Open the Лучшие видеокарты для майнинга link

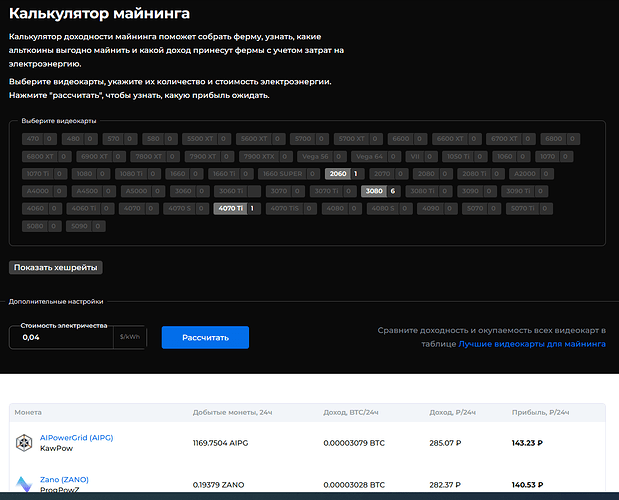click(532, 343)
